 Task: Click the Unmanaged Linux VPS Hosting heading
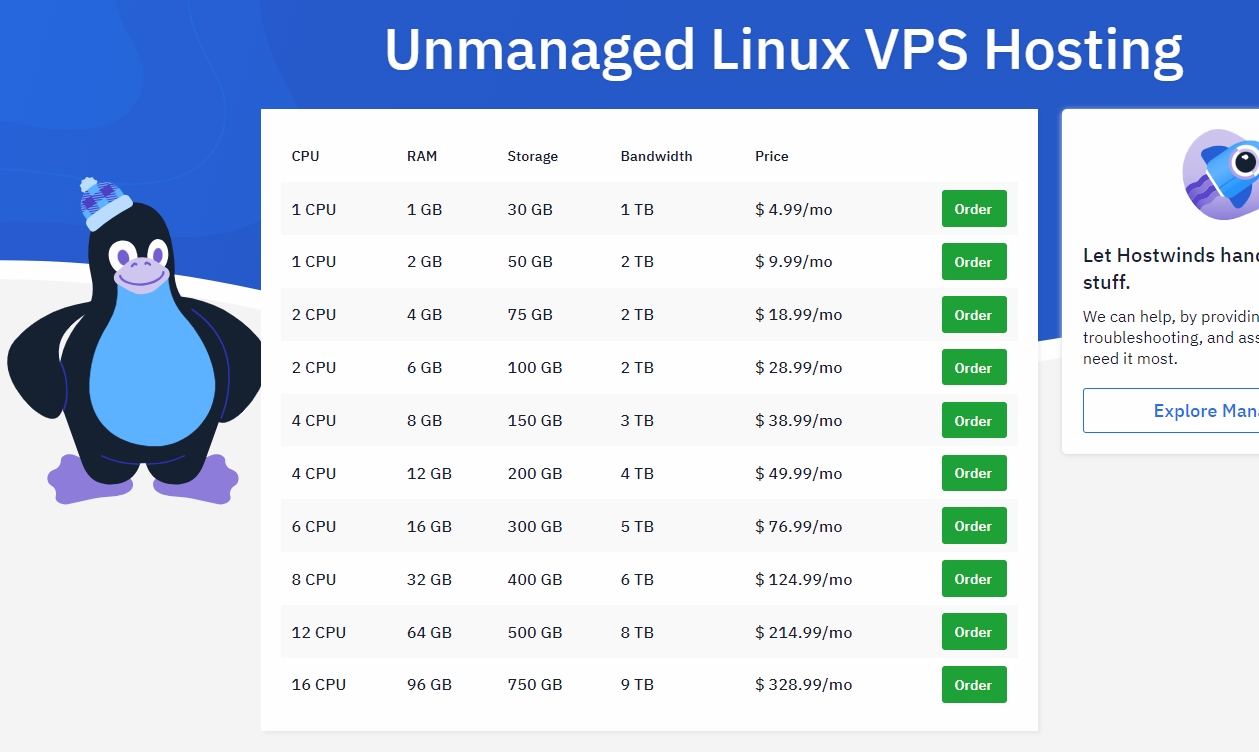point(783,48)
